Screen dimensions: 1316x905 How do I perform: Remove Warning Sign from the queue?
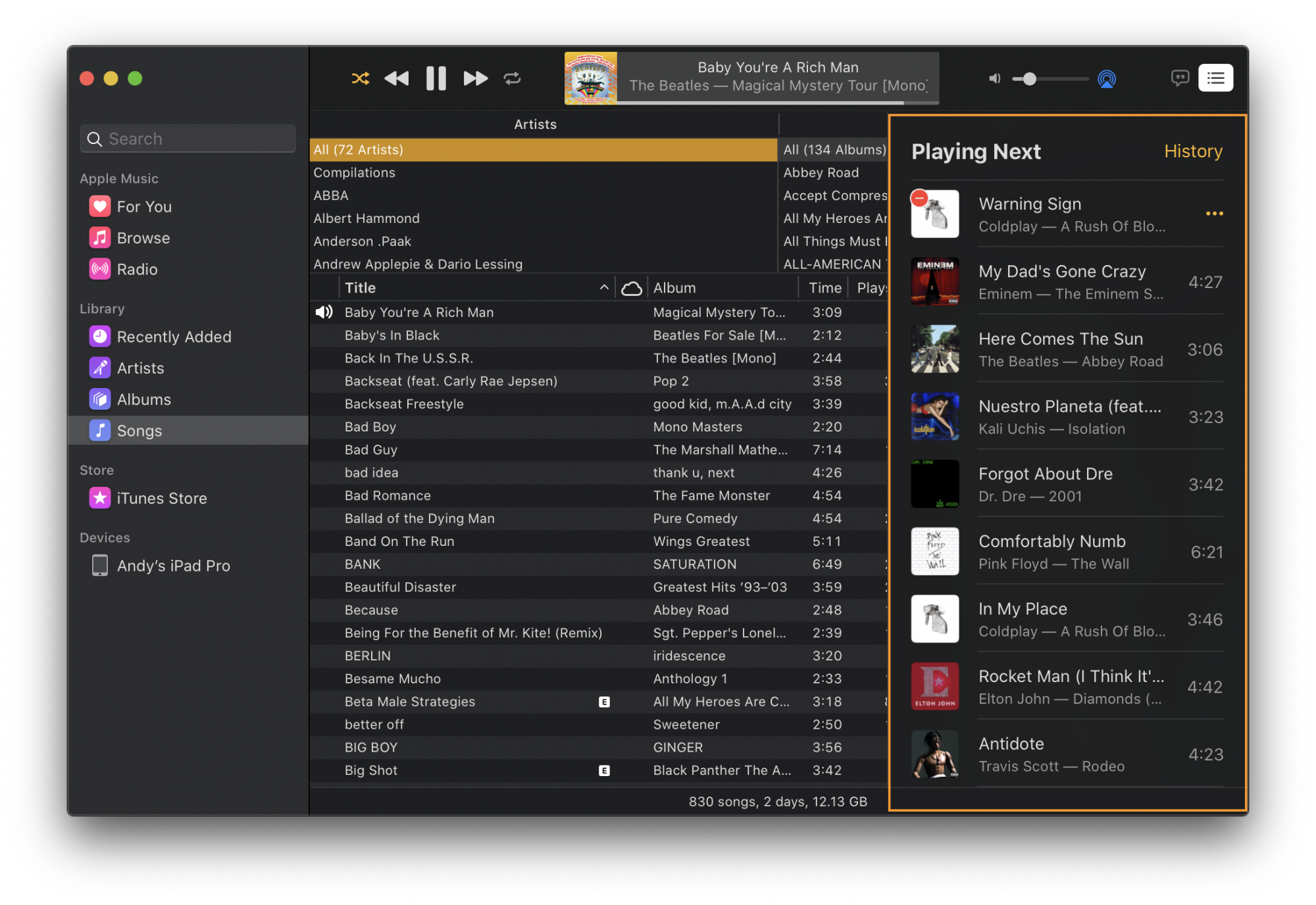coord(919,197)
